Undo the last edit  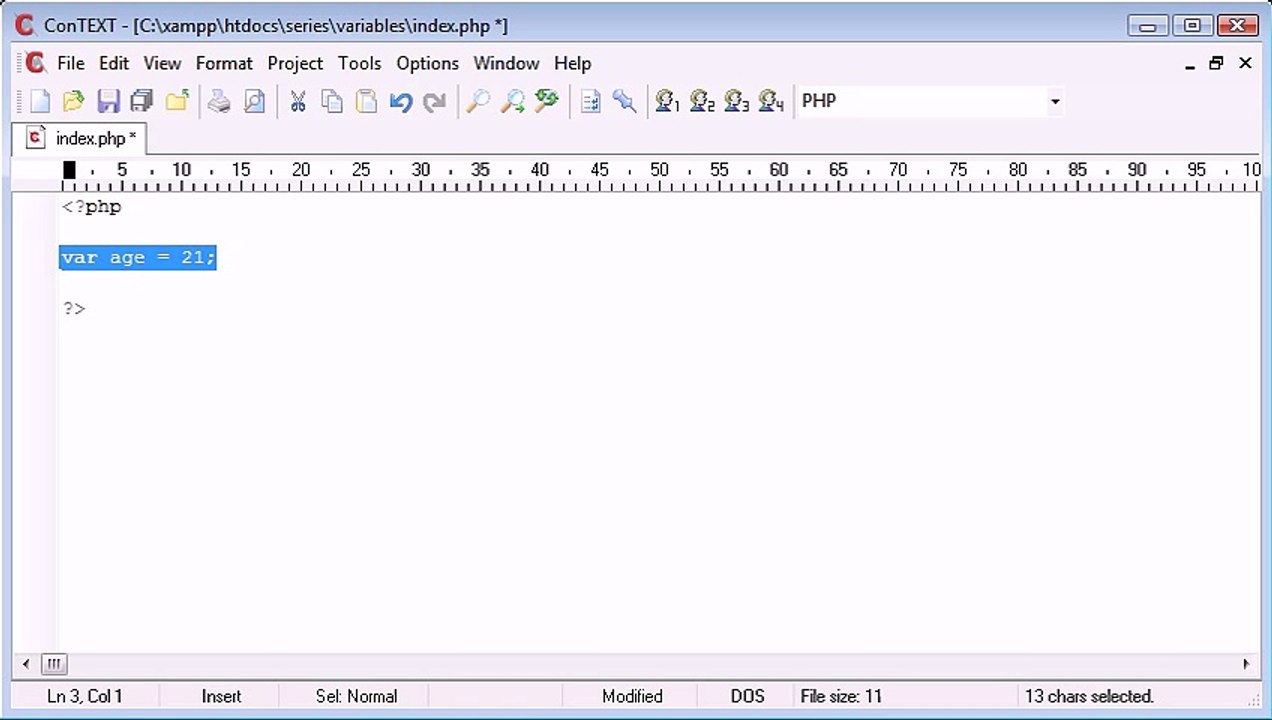(x=401, y=101)
